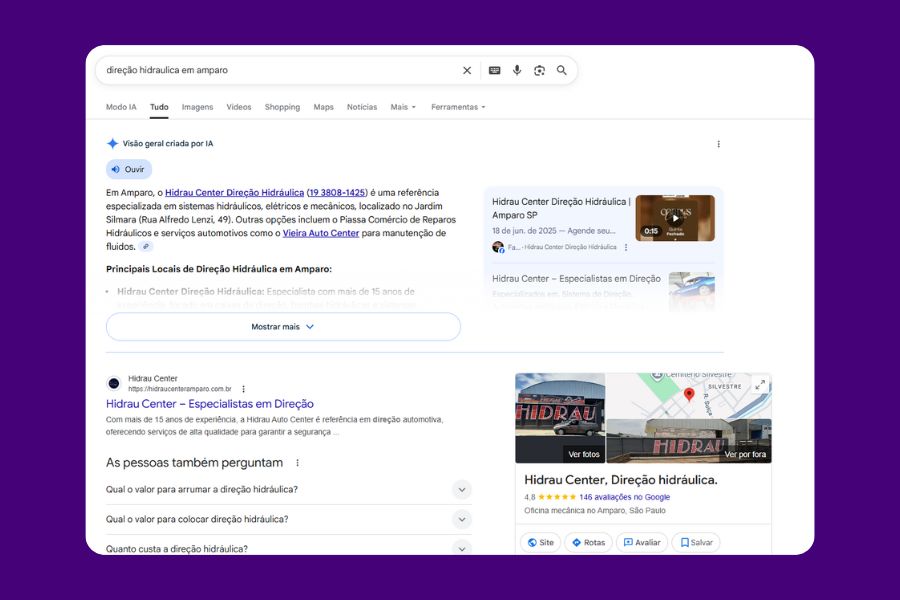Click the red location pin on the map
Screen dimensions: 900x600
point(689,394)
